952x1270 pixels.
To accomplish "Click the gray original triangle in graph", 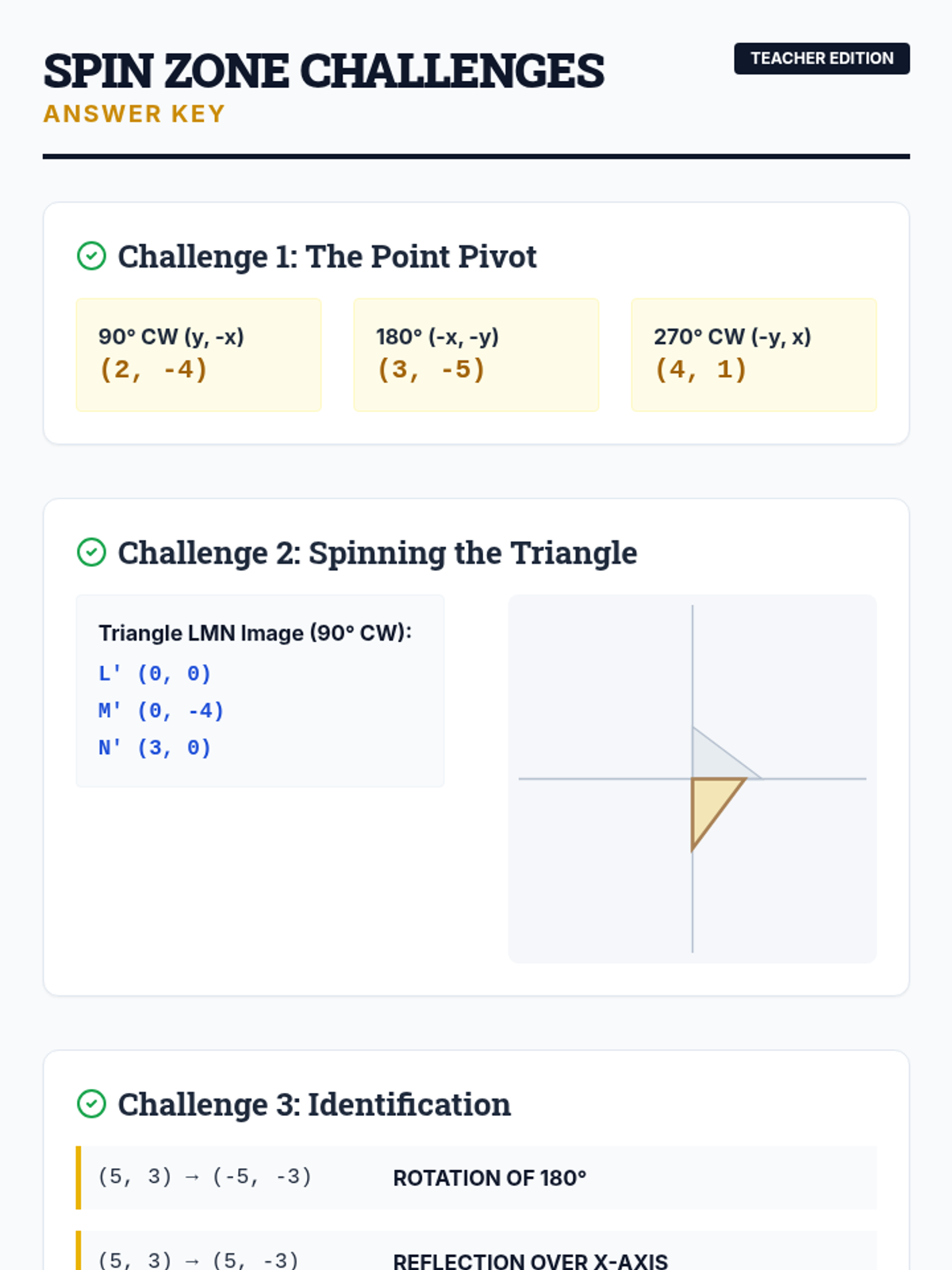I will (x=712, y=760).
